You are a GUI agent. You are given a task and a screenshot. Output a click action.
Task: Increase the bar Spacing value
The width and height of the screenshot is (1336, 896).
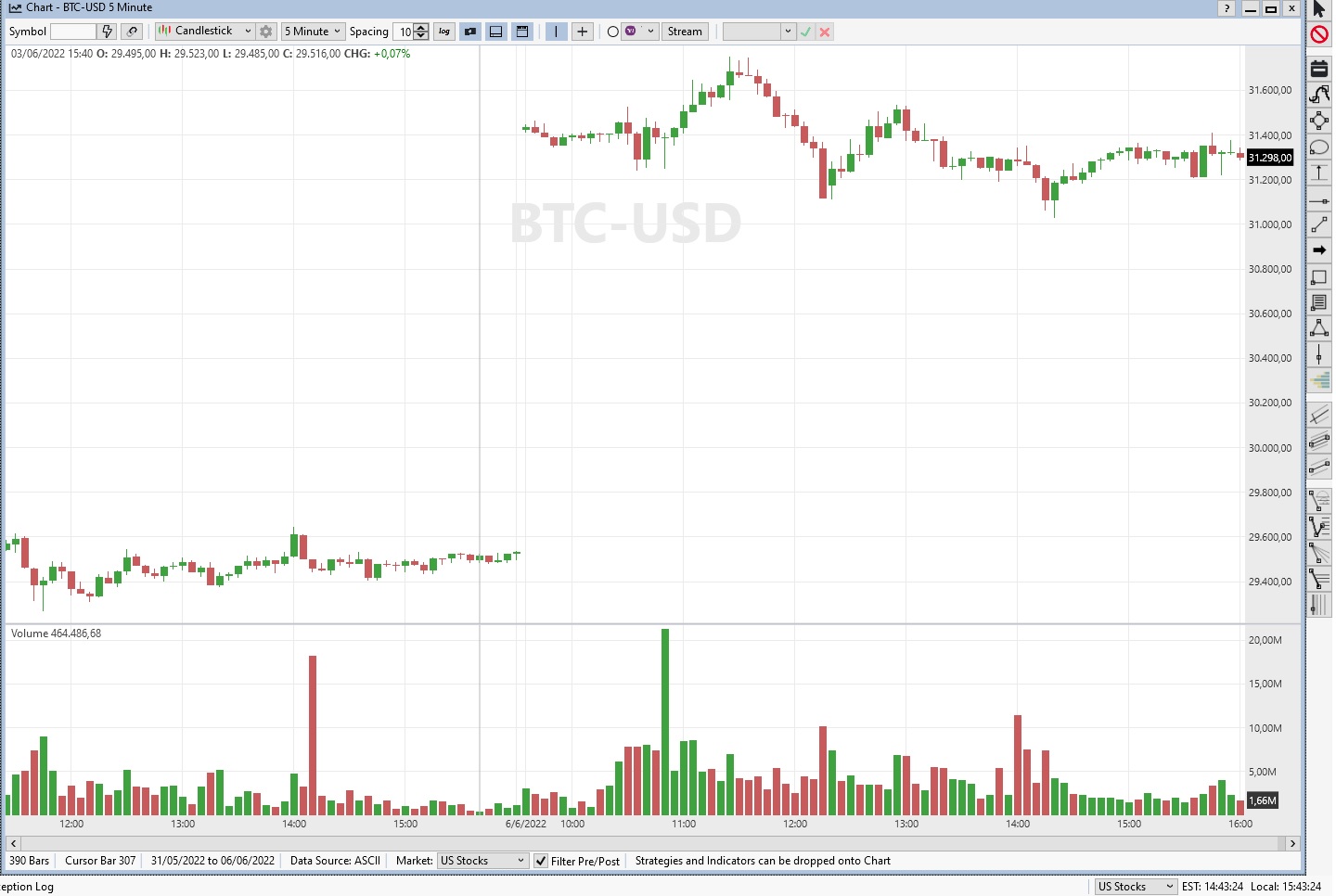[423, 28]
